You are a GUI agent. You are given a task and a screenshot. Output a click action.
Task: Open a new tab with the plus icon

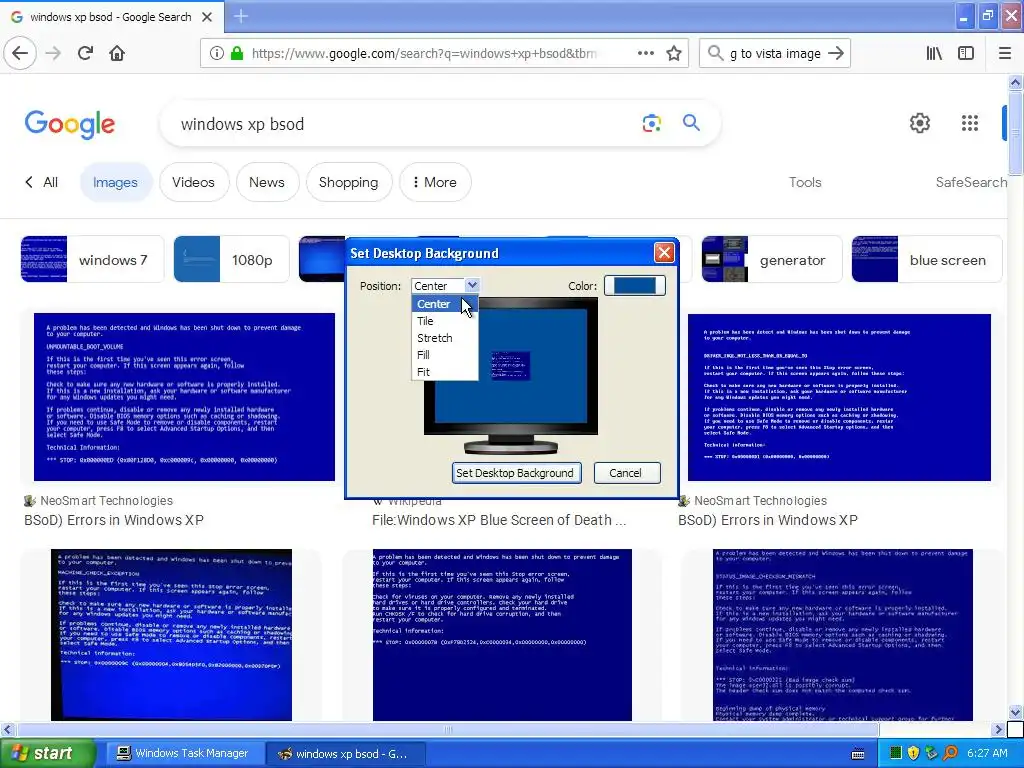[241, 16]
